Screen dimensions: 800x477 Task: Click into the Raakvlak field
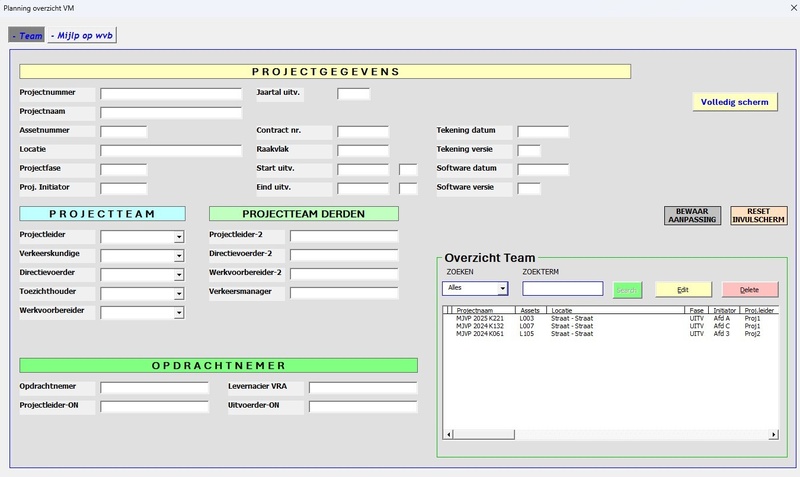tap(363, 150)
